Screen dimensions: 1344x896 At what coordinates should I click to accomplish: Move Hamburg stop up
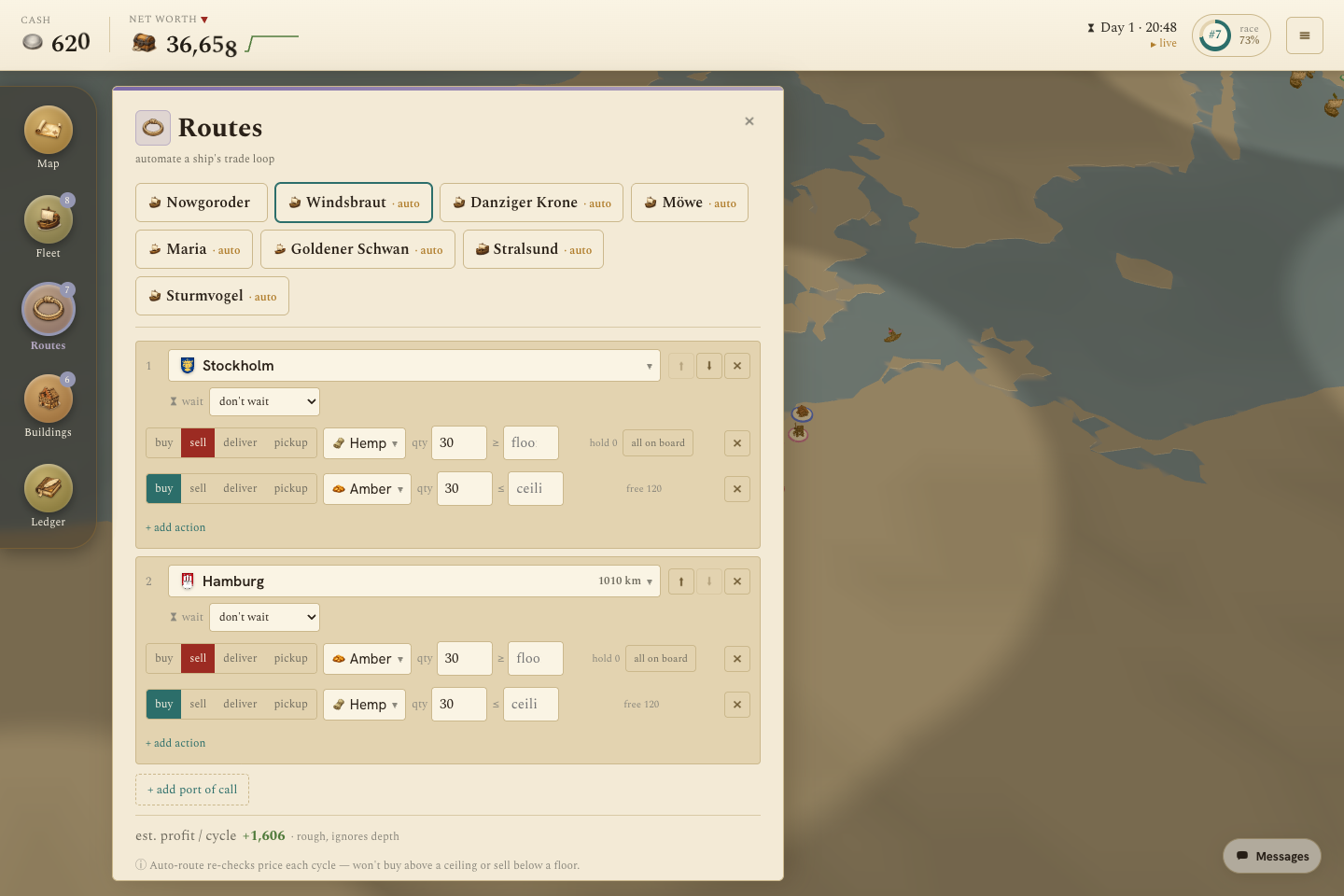(681, 581)
